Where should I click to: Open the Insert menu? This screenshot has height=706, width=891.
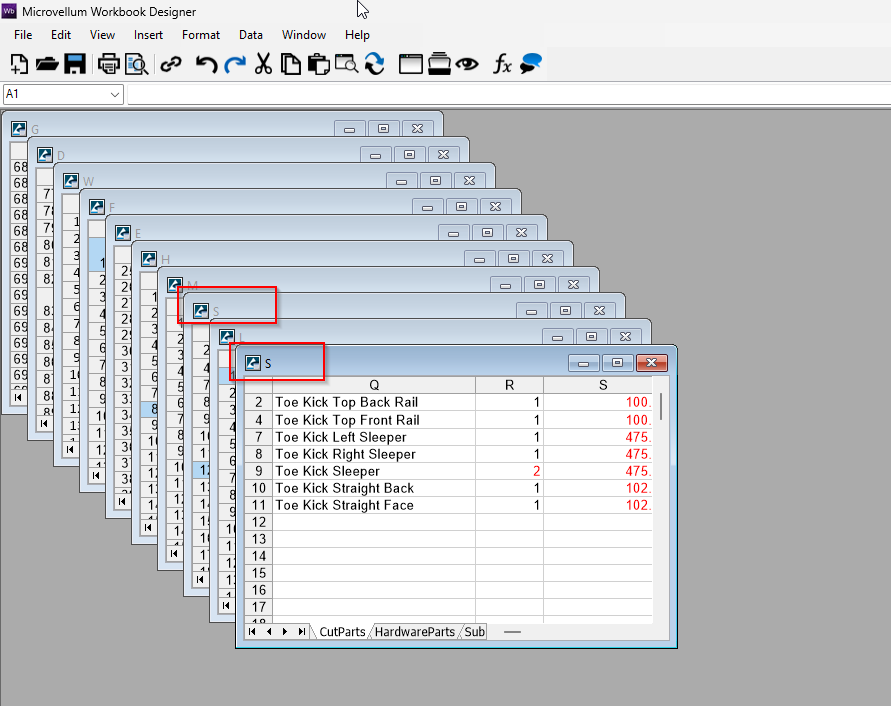click(148, 35)
